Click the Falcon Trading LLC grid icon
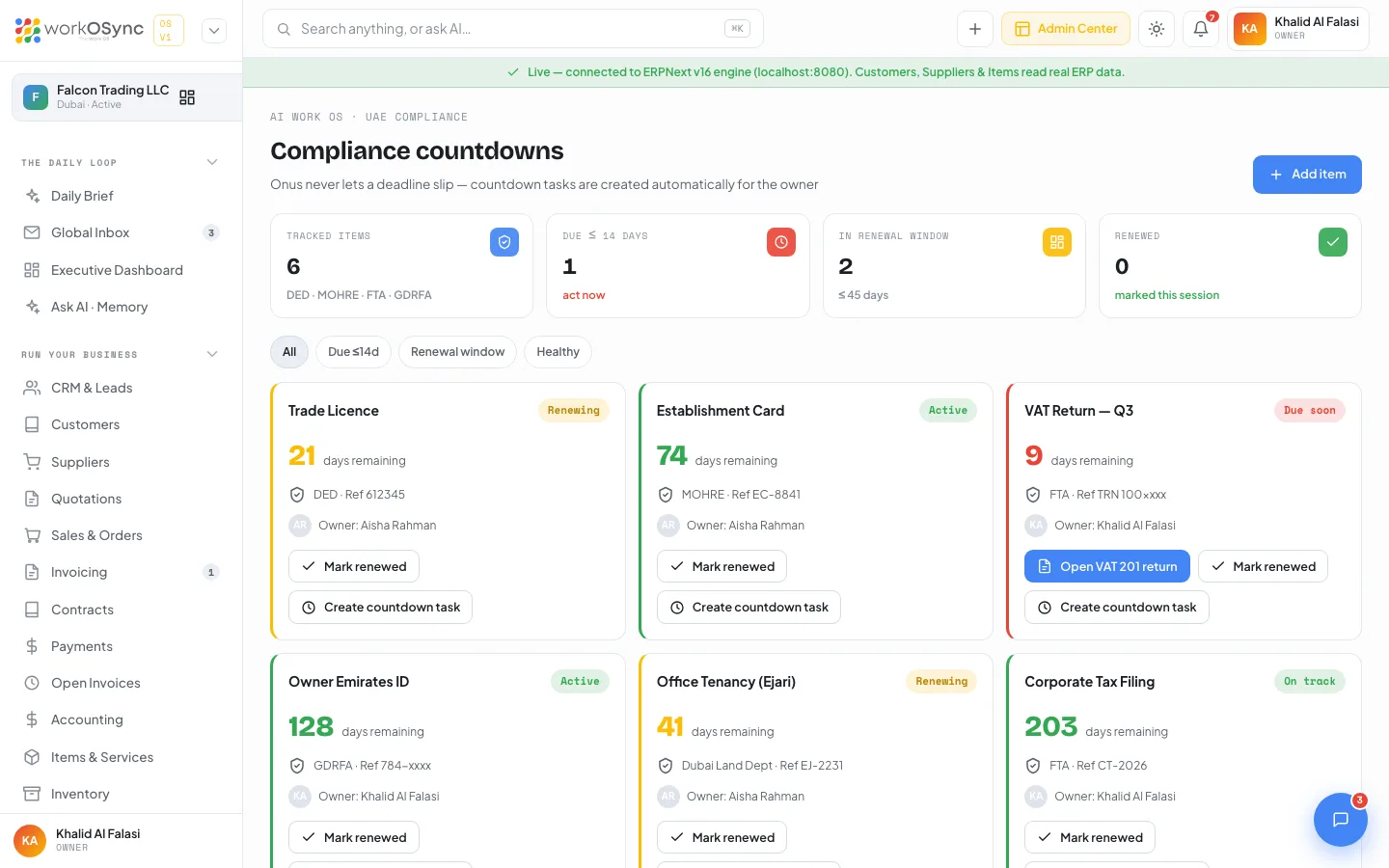 pyautogui.click(x=187, y=97)
